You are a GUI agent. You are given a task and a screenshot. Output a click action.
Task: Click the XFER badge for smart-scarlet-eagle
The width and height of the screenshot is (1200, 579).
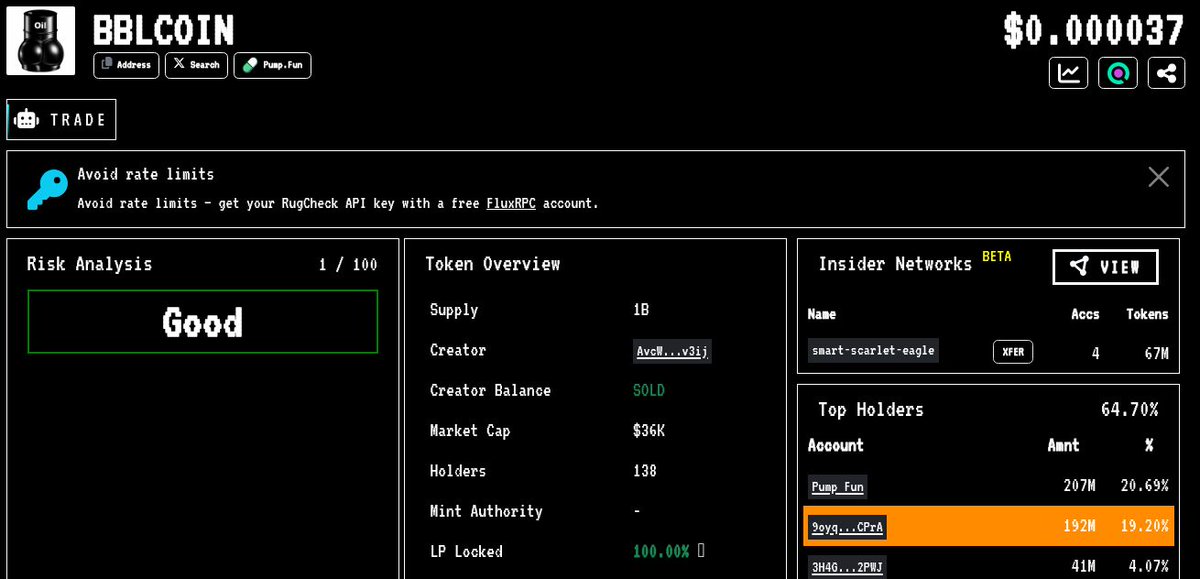click(x=1013, y=352)
